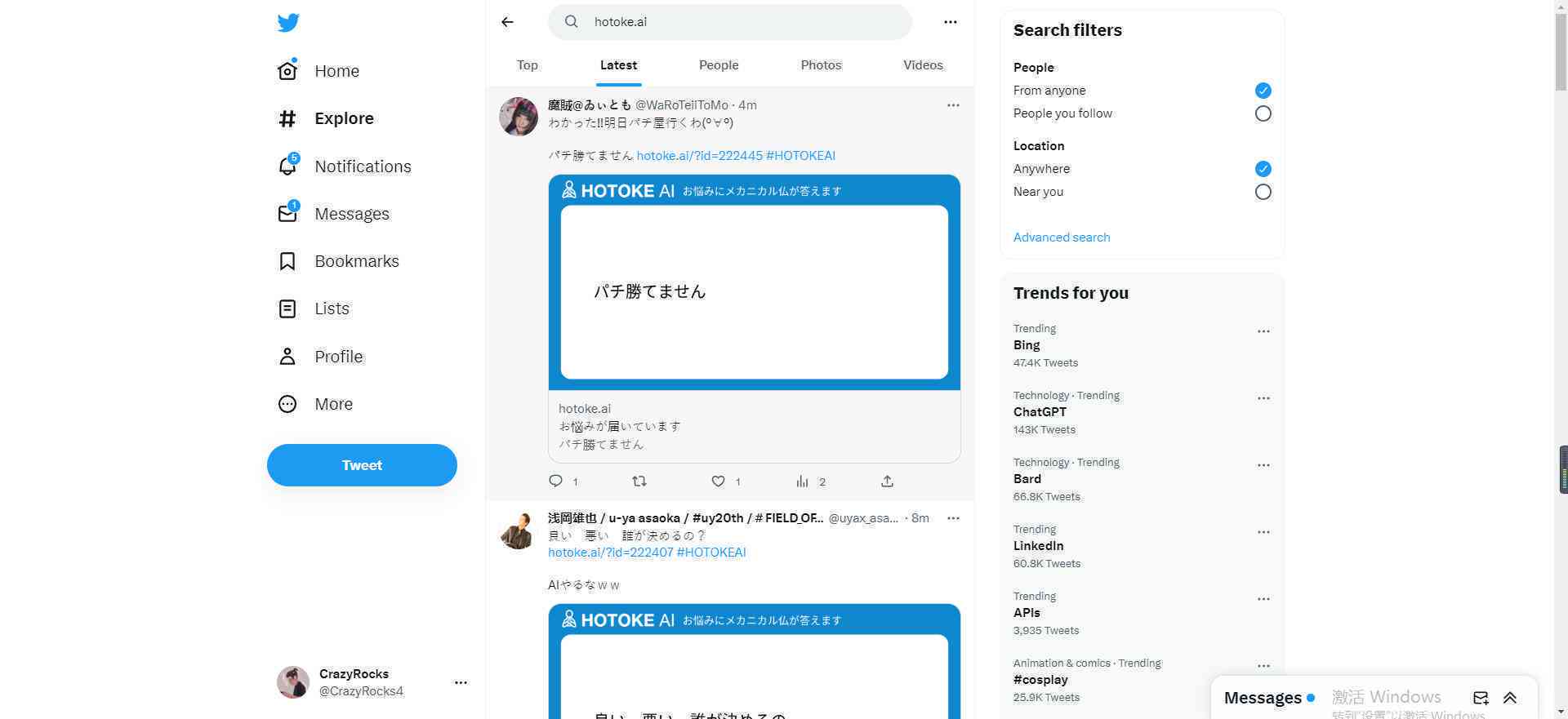The width and height of the screenshot is (1568, 719).
Task: Click the CrazyRocks account avatar
Action: pyautogui.click(x=293, y=682)
